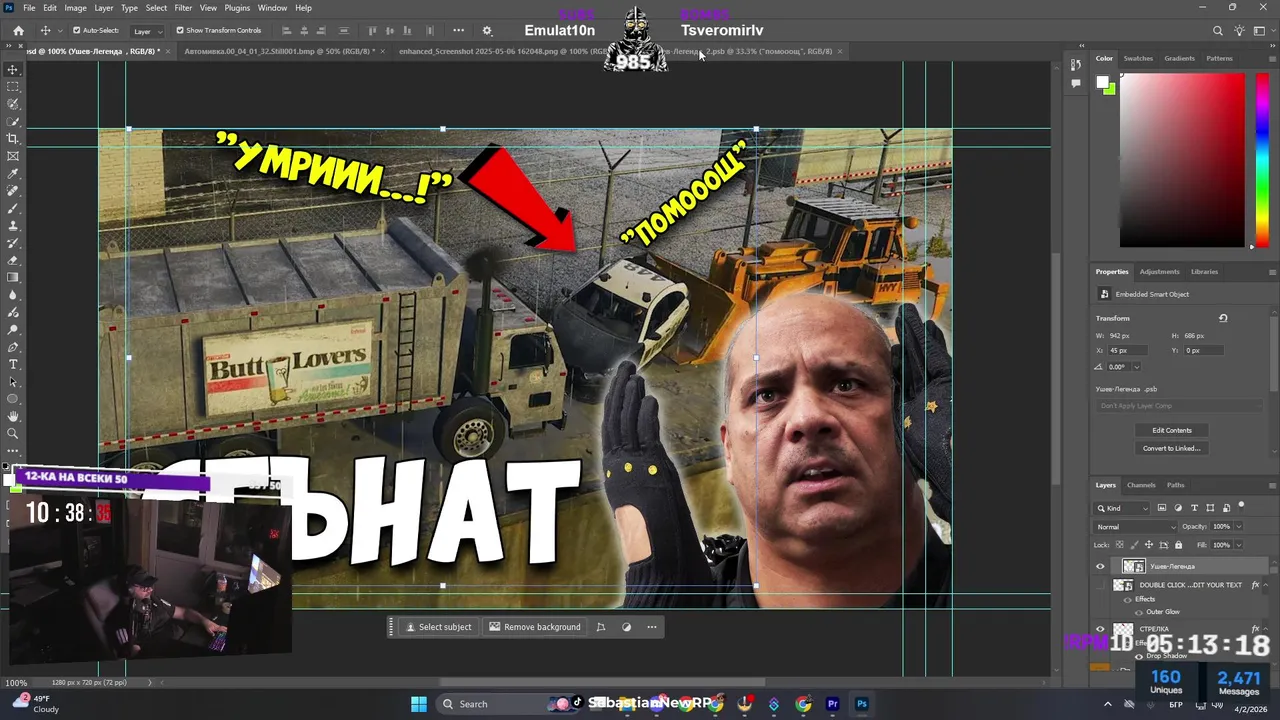
Task: Filter layers by adjustment layers icon
Action: 1178,508
